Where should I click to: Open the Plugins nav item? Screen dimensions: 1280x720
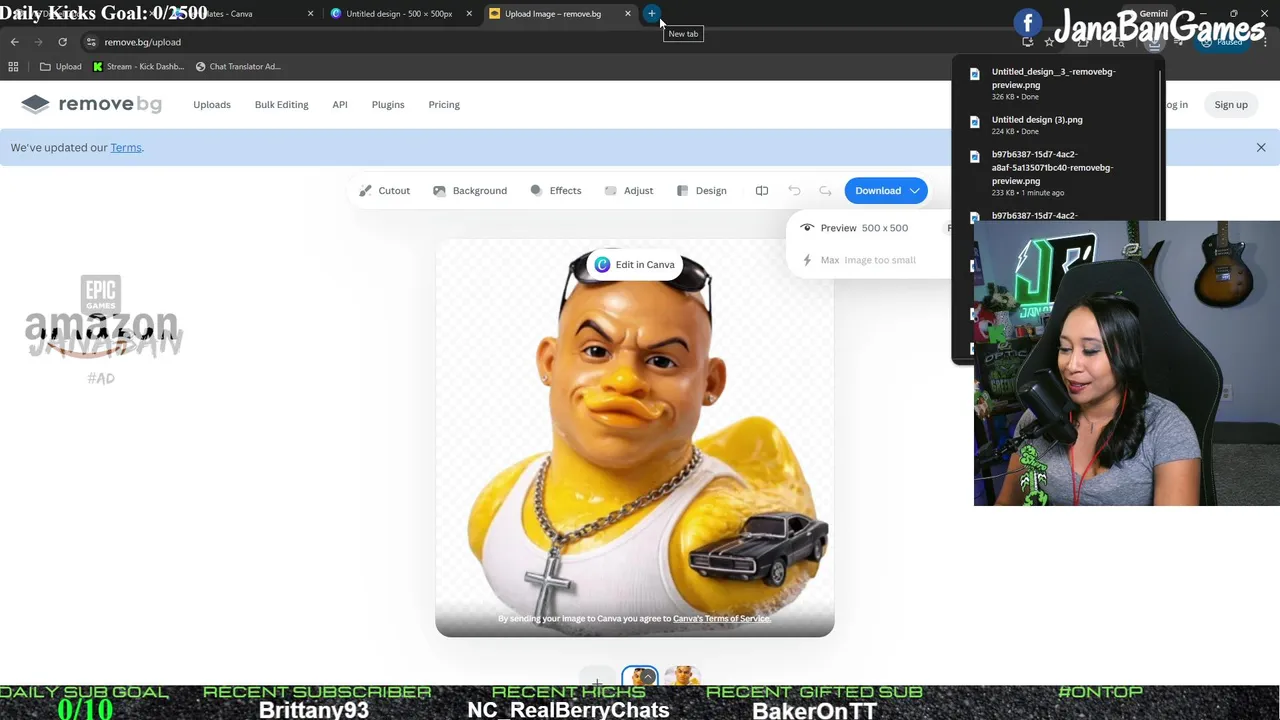388,104
